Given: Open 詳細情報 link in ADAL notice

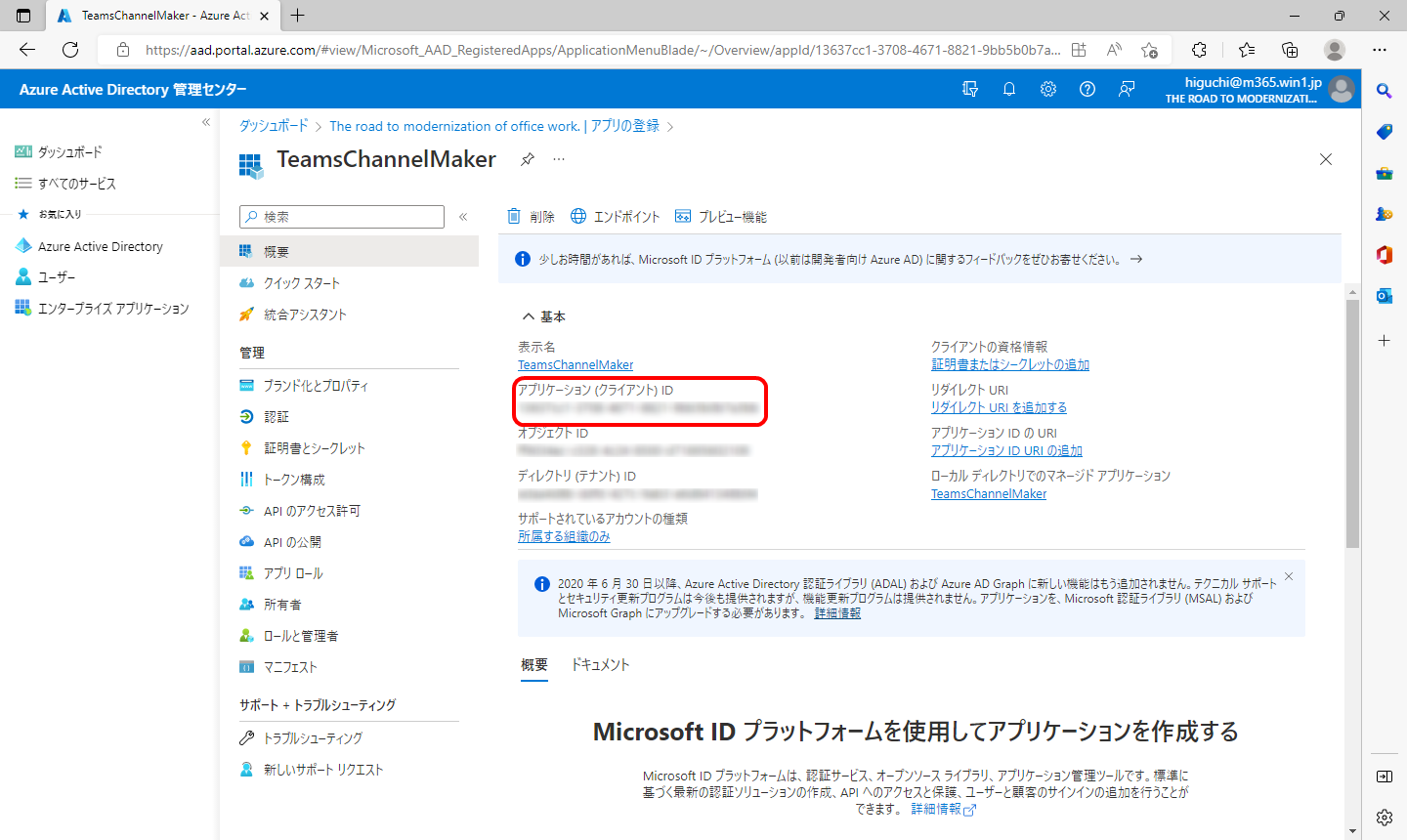Looking at the screenshot, I should click(837, 613).
